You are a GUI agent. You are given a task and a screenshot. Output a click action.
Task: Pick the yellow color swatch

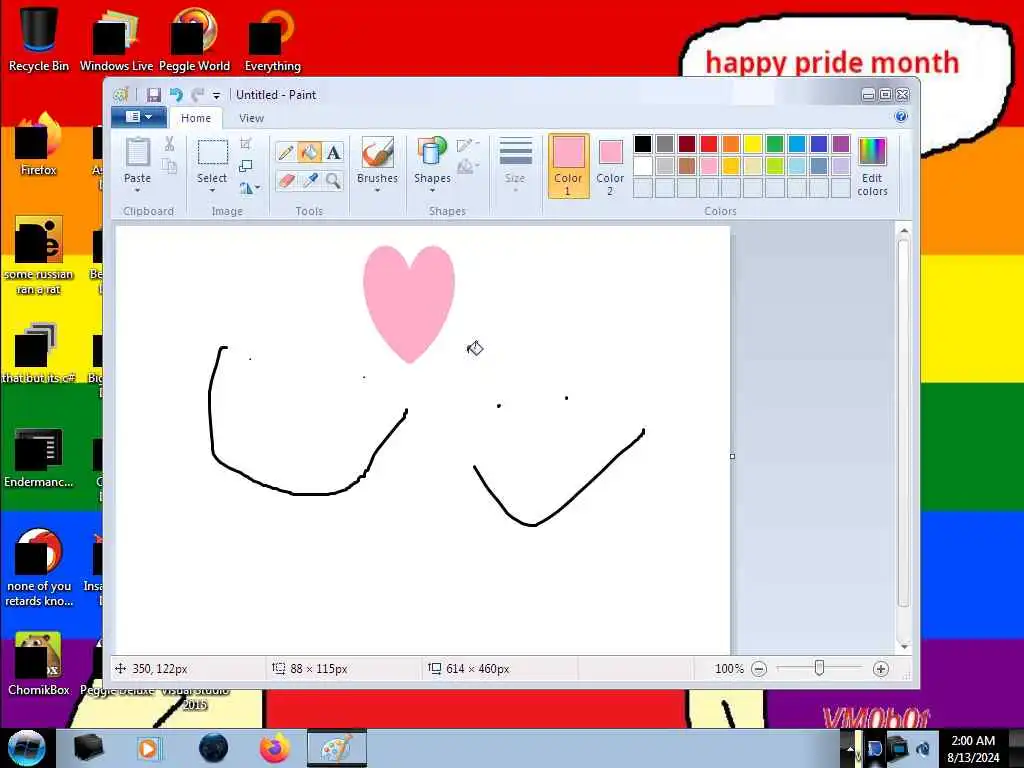(x=753, y=144)
